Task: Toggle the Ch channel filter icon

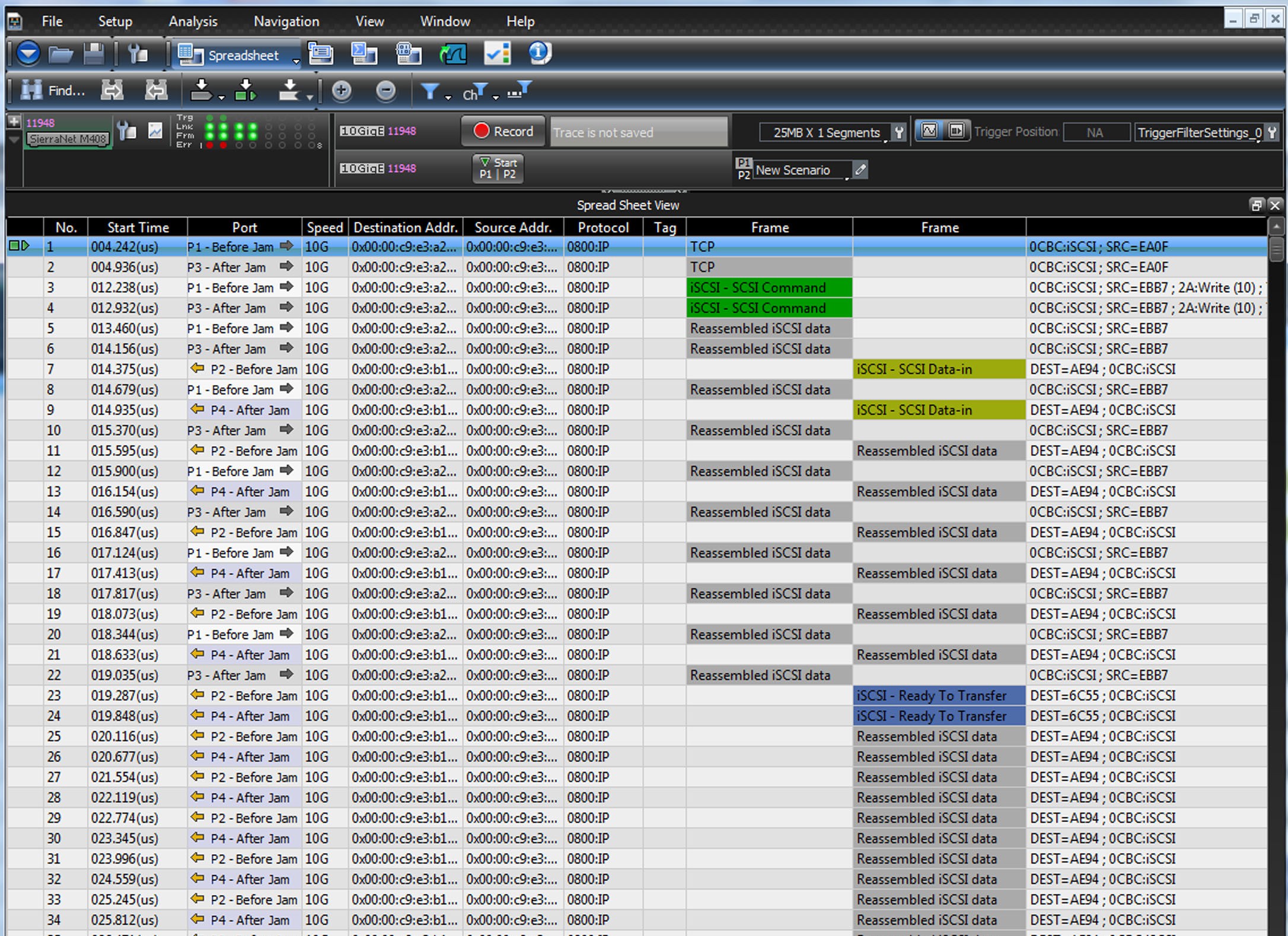Action: coord(474,92)
